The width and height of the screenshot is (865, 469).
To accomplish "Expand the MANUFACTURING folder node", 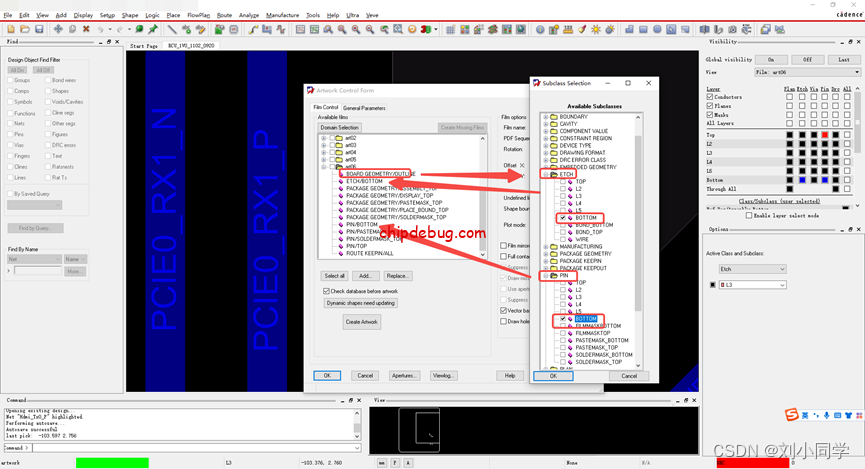I will (x=546, y=246).
